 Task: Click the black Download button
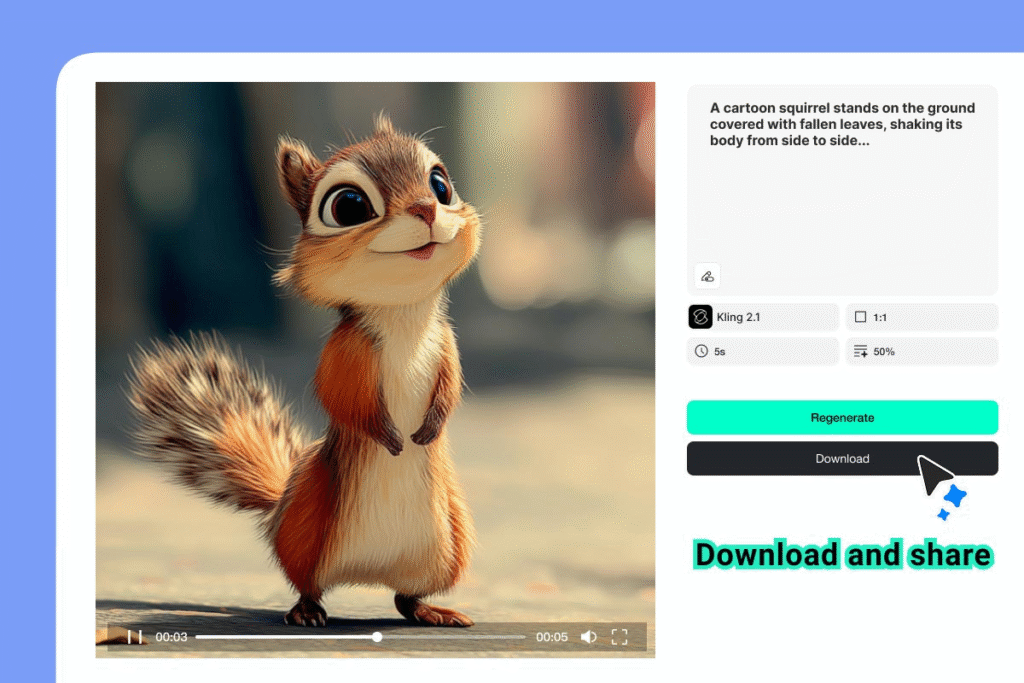[842, 459]
